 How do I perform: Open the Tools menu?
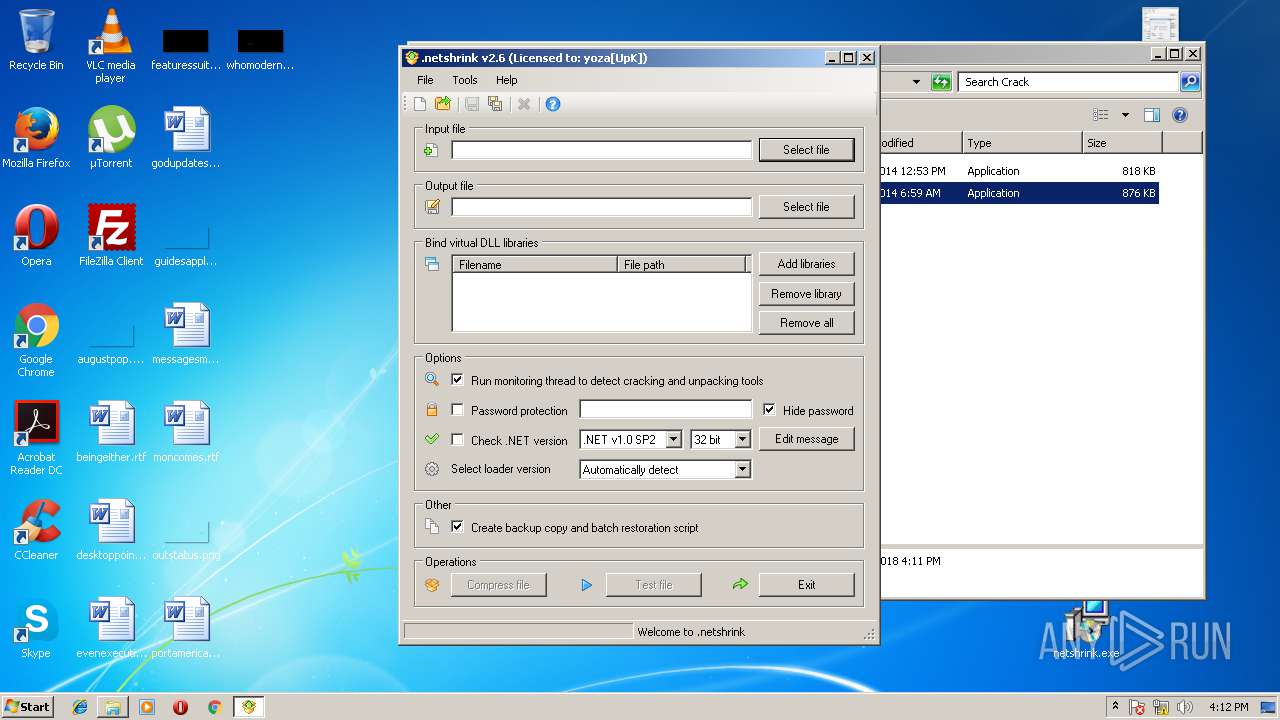point(465,80)
